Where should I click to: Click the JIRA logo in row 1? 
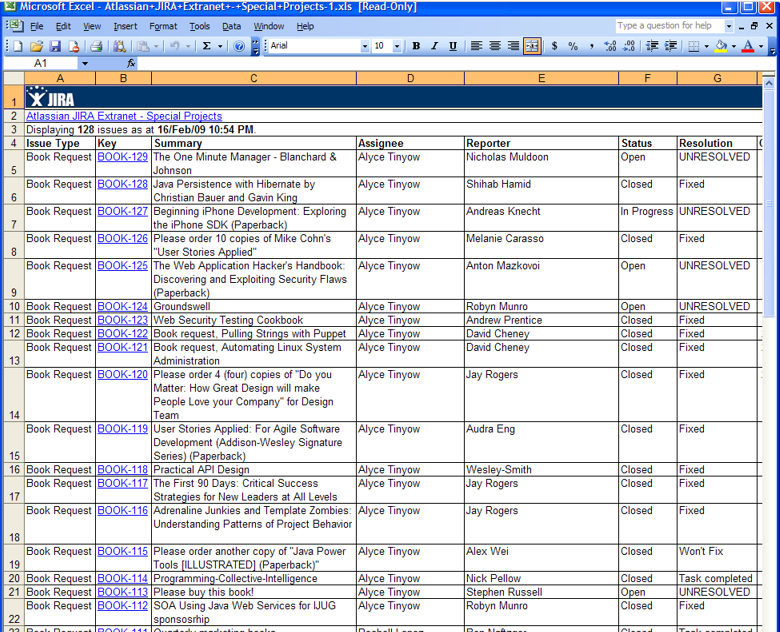tap(50, 97)
